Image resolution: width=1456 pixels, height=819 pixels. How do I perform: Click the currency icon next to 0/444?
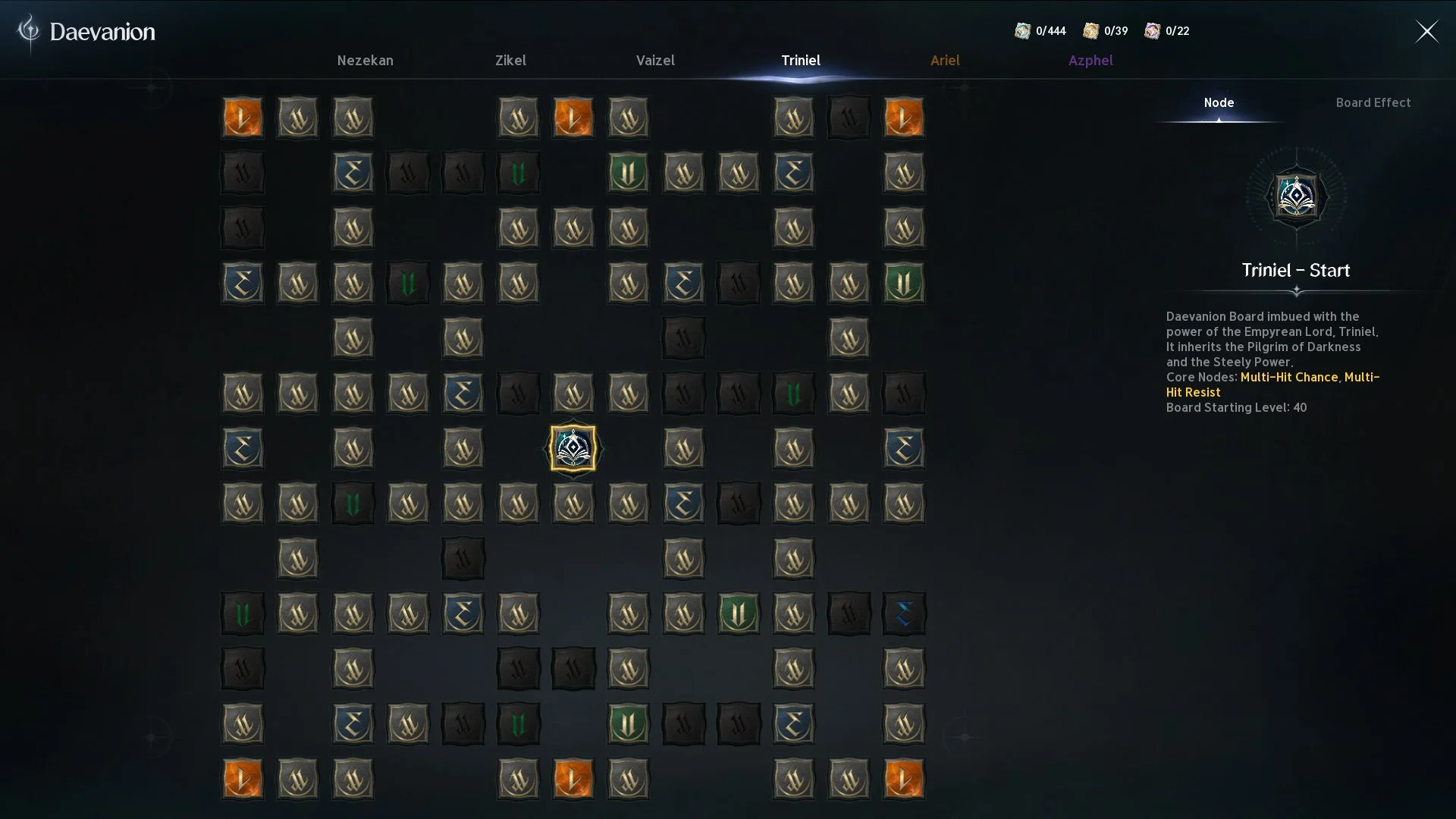[1022, 31]
